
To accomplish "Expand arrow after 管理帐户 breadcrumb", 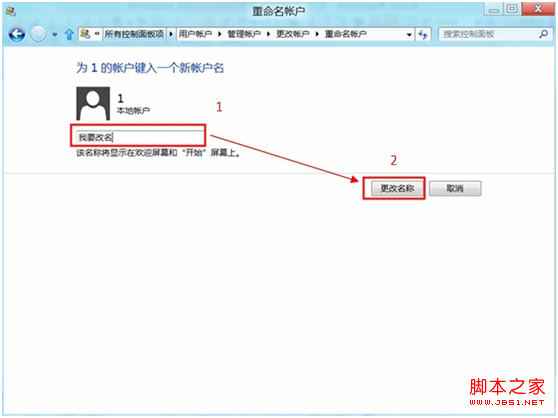I will 268,34.
